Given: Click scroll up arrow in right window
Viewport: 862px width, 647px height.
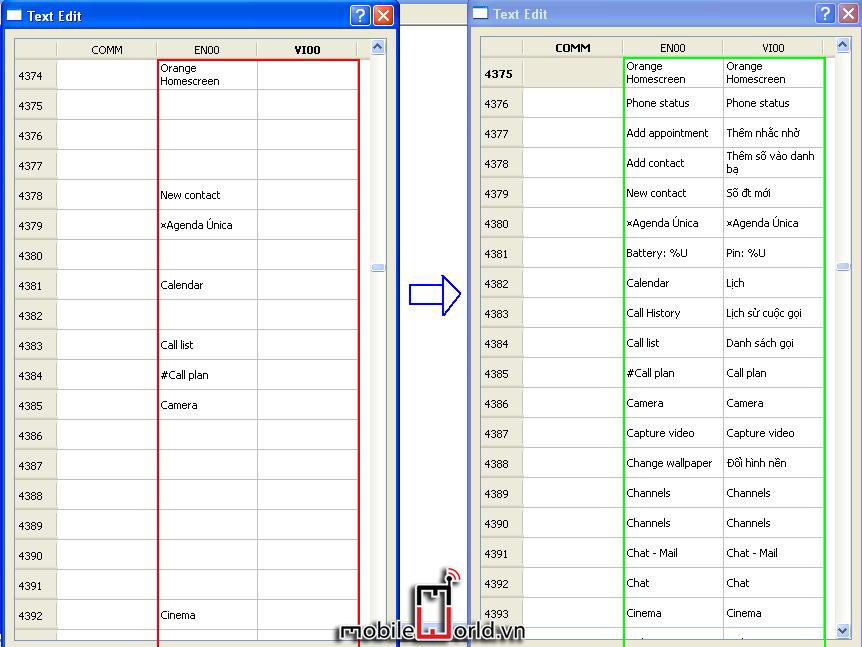Looking at the screenshot, I should 843,45.
